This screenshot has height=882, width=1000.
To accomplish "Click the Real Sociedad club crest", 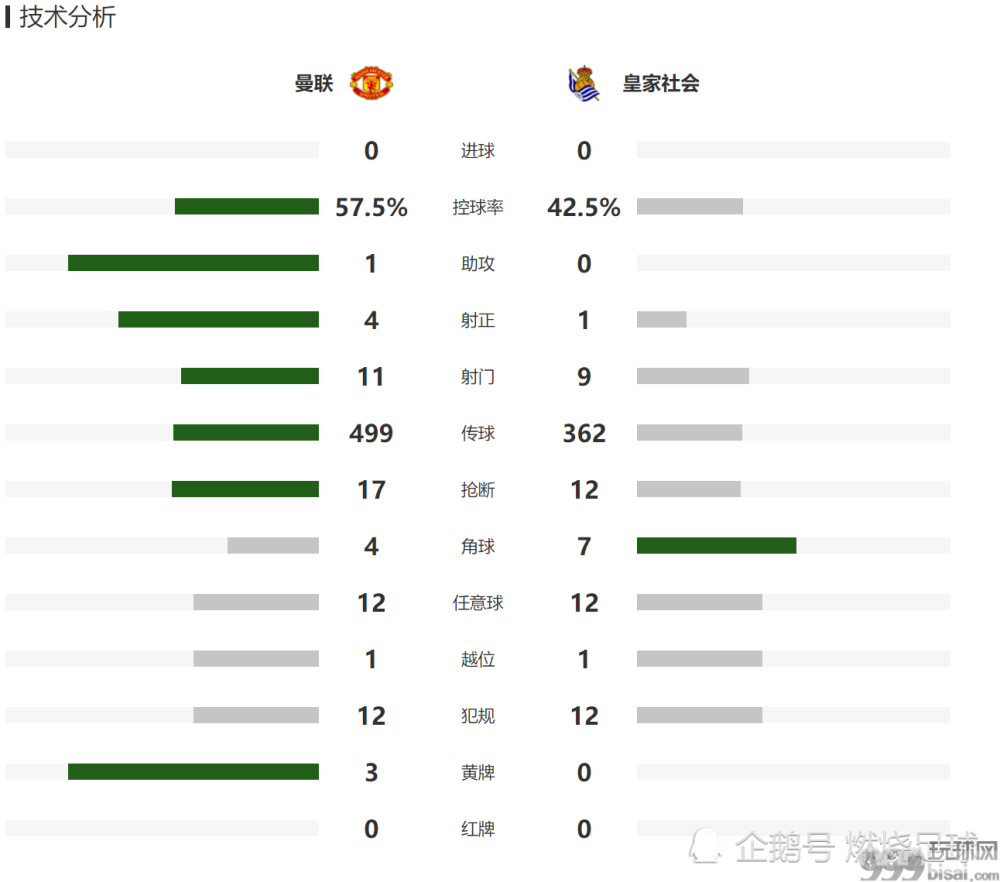I will [584, 84].
